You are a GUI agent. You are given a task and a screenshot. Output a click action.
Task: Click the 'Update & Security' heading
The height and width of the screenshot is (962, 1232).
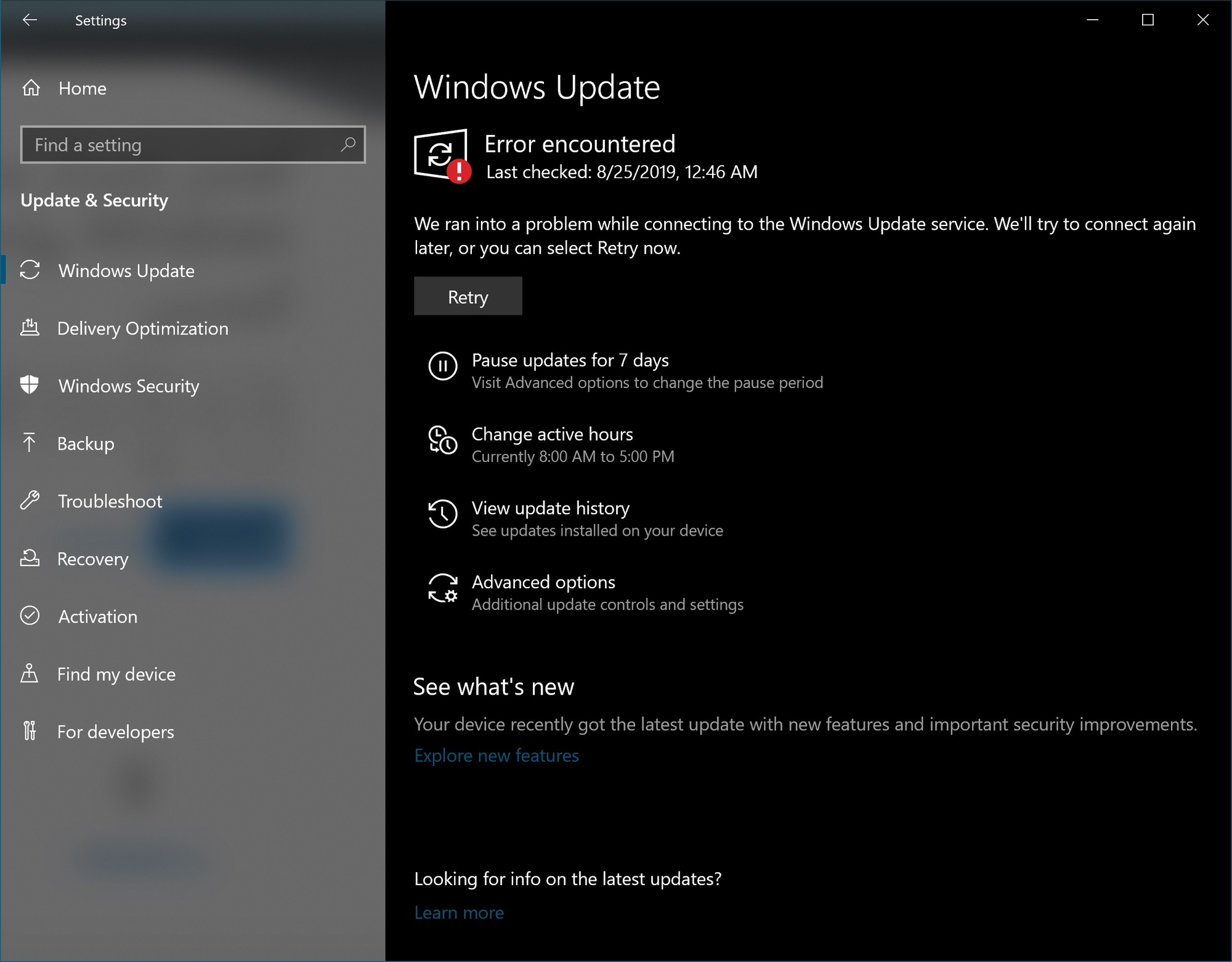point(94,200)
